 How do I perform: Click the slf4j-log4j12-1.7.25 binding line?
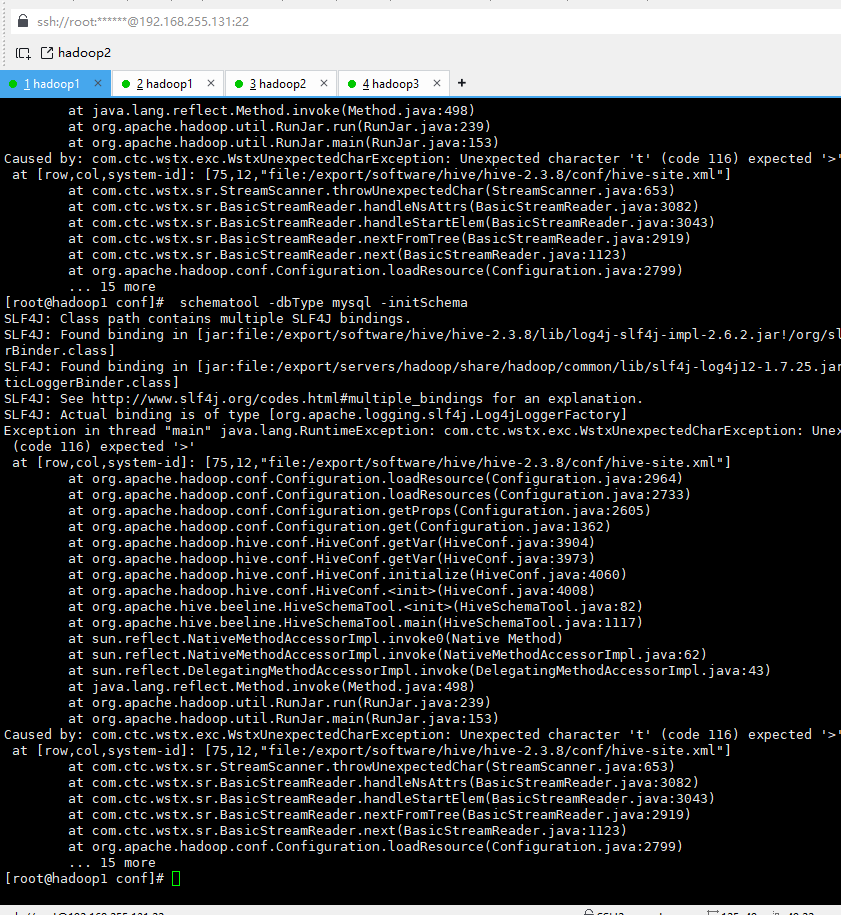coord(423,367)
